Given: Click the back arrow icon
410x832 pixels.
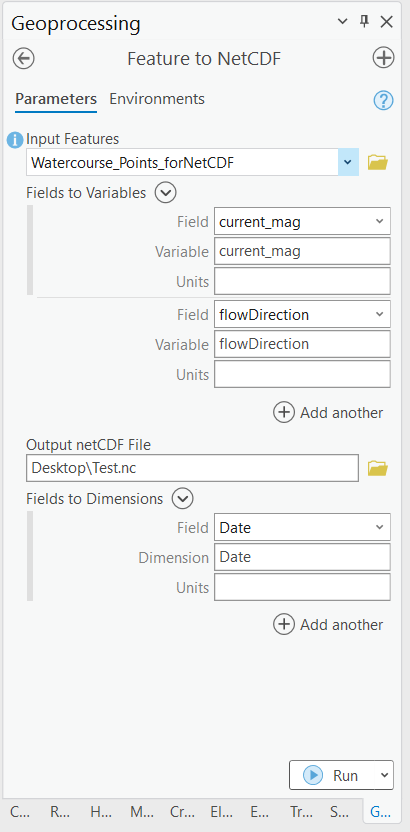Looking at the screenshot, I should tap(23, 58).
